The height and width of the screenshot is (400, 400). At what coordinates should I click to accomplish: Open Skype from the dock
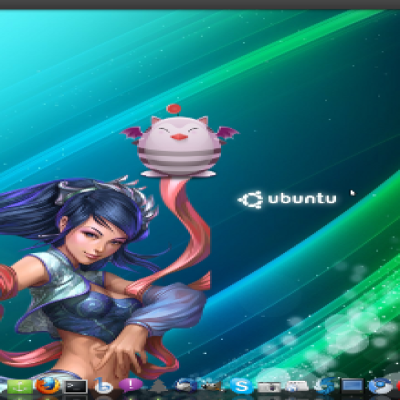[241, 386]
